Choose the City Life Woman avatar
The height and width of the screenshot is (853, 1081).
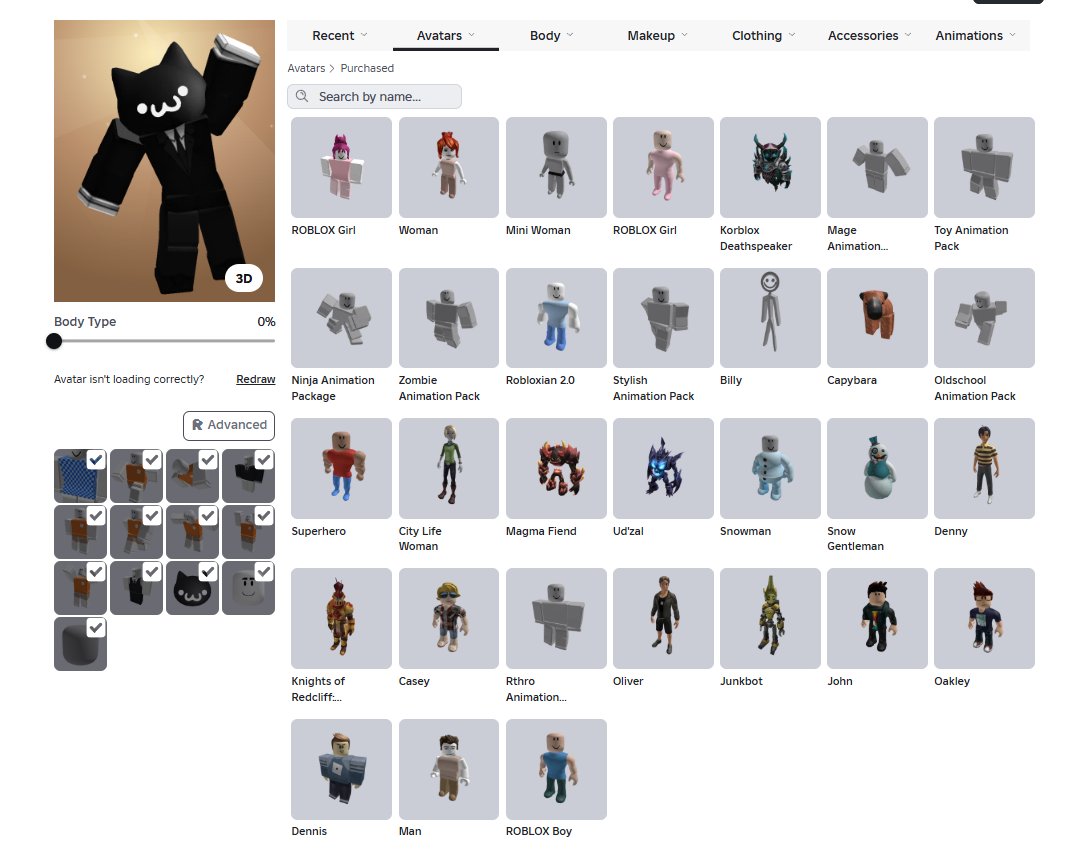[449, 468]
